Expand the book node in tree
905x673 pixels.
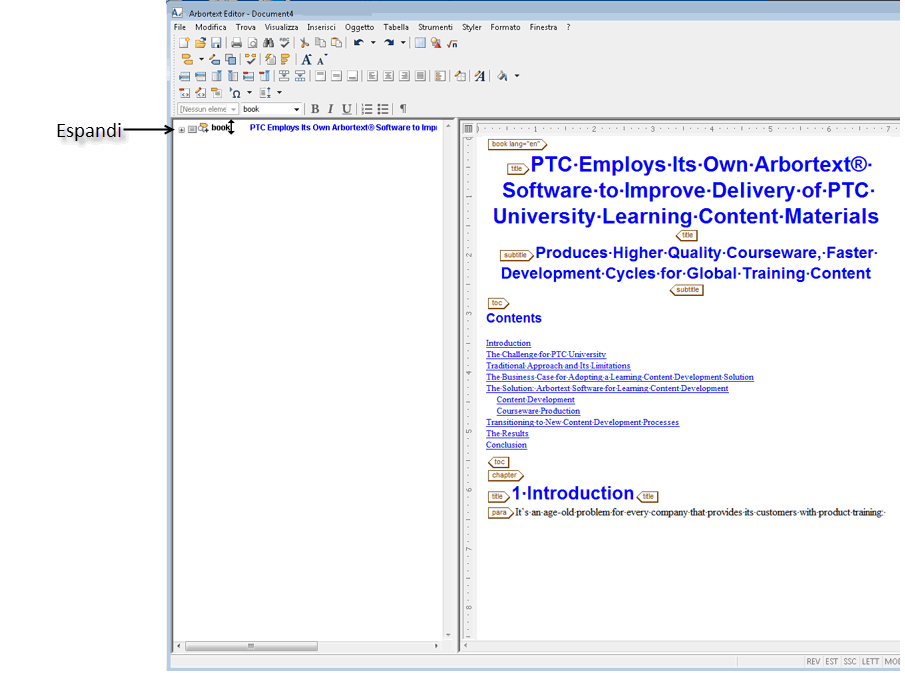(x=182, y=129)
